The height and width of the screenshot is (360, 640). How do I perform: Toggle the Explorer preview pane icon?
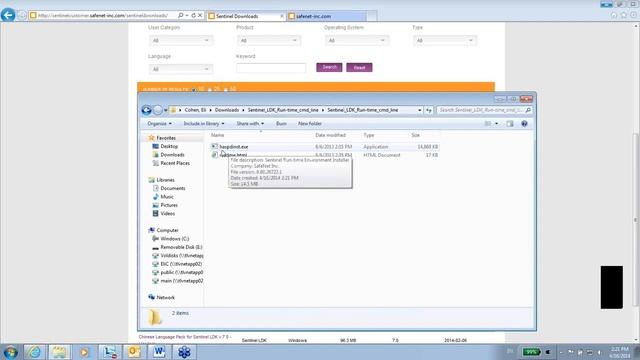[x=510, y=124]
